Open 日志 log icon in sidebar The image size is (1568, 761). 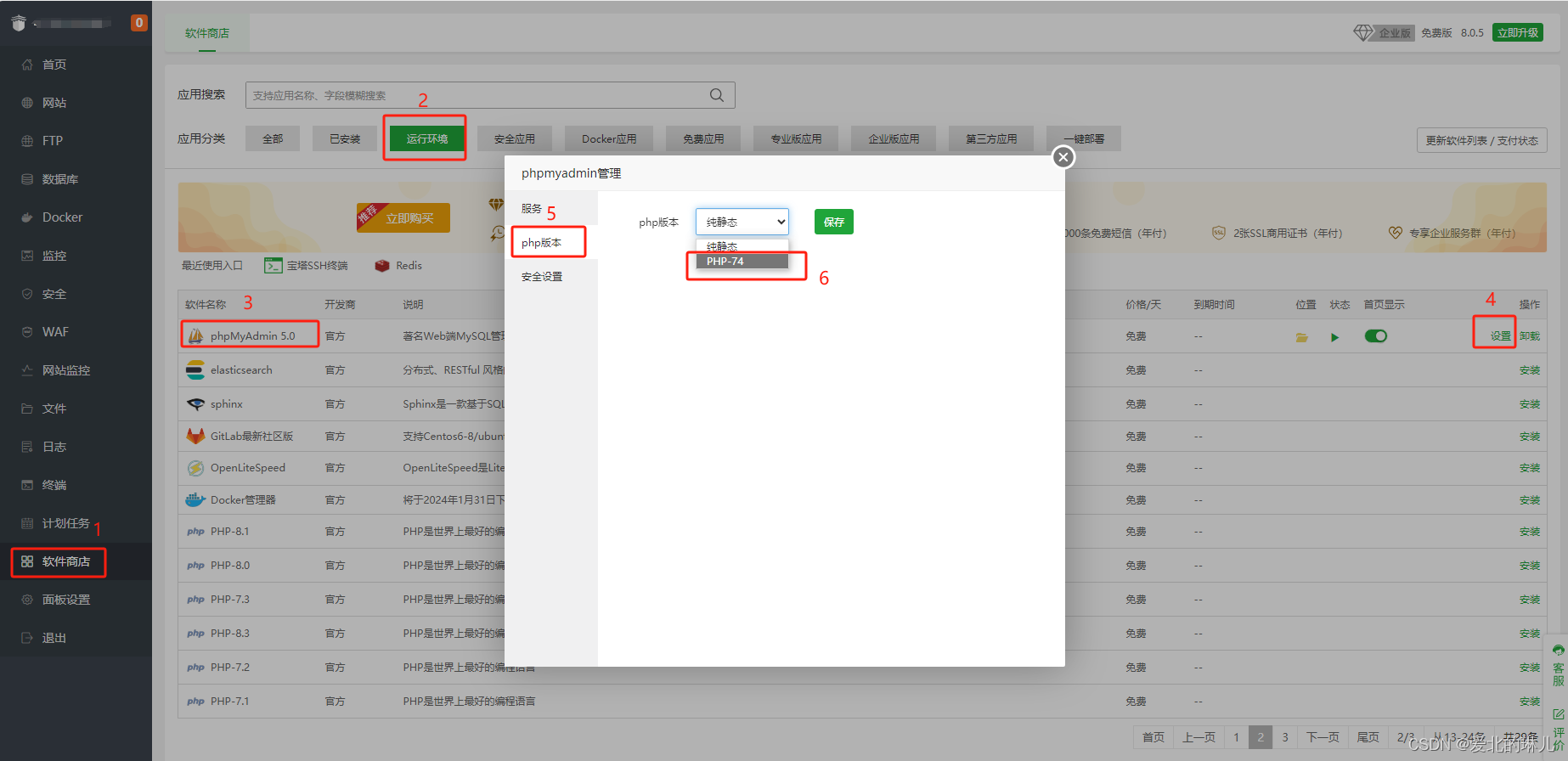tap(27, 447)
